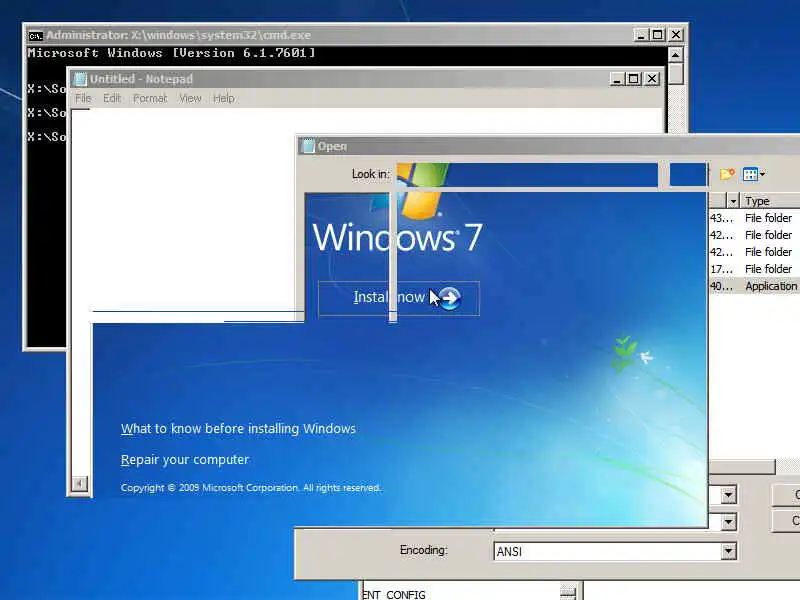
Task: Open the Edit menu in Notepad
Action: (112, 98)
